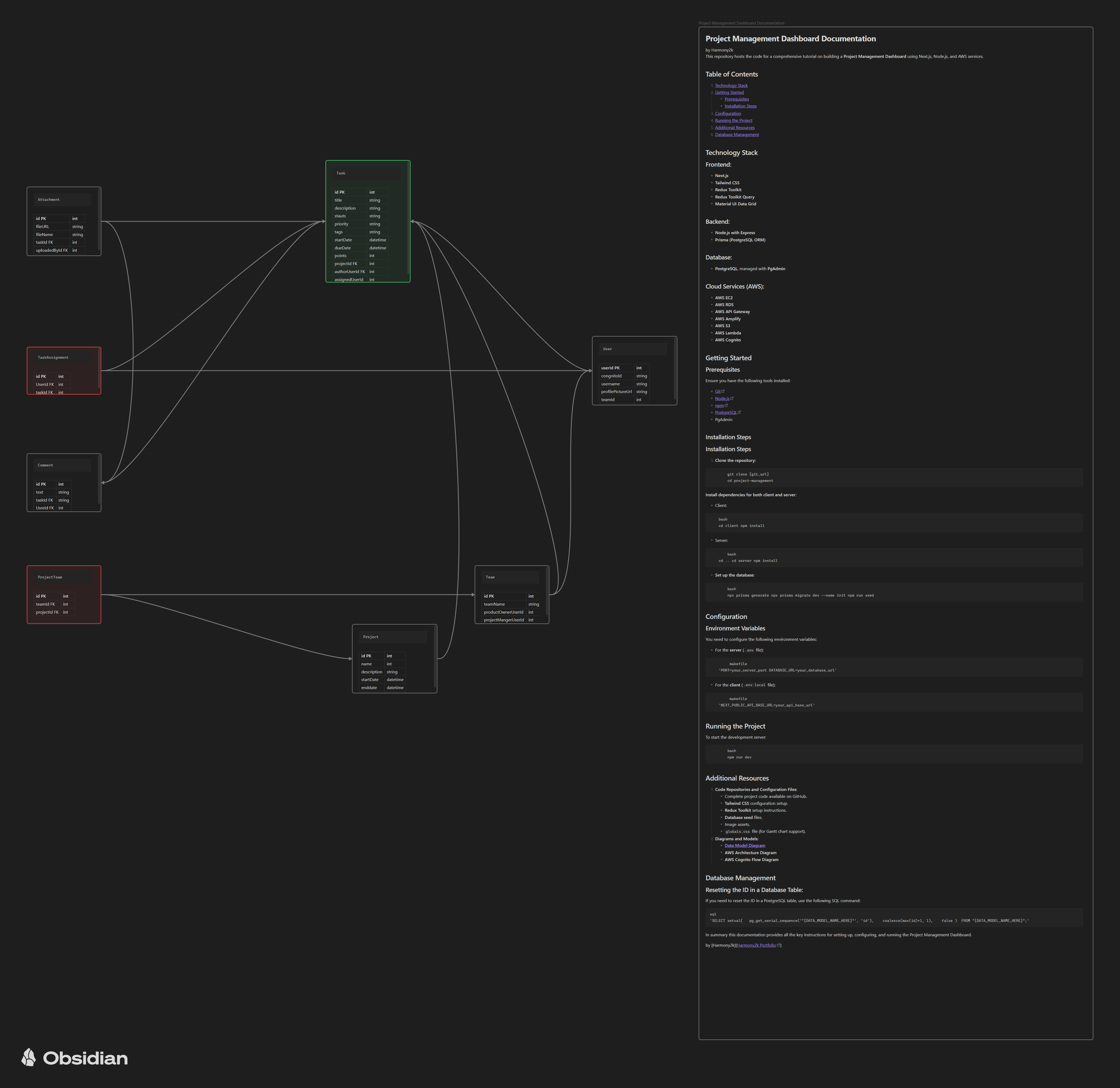1120x1088 pixels.
Task: Go to the Configuration contents link
Action: tap(727, 114)
